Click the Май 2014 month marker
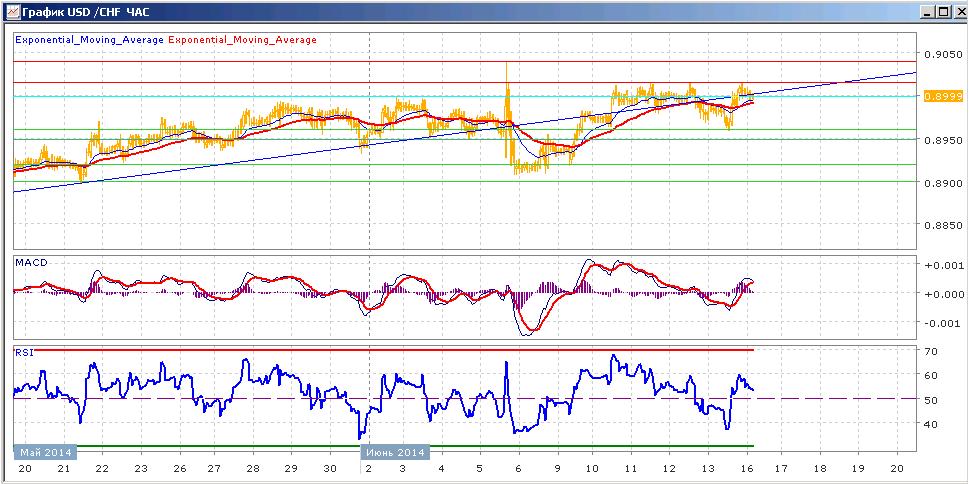Image resolution: width=969 pixels, height=484 pixels. 45,452
